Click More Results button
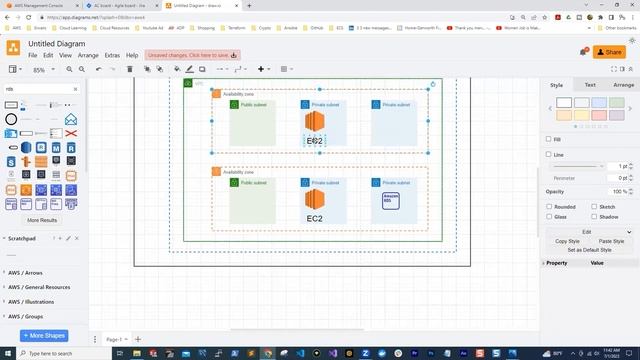Image resolution: width=640 pixels, height=360 pixels. 42,220
